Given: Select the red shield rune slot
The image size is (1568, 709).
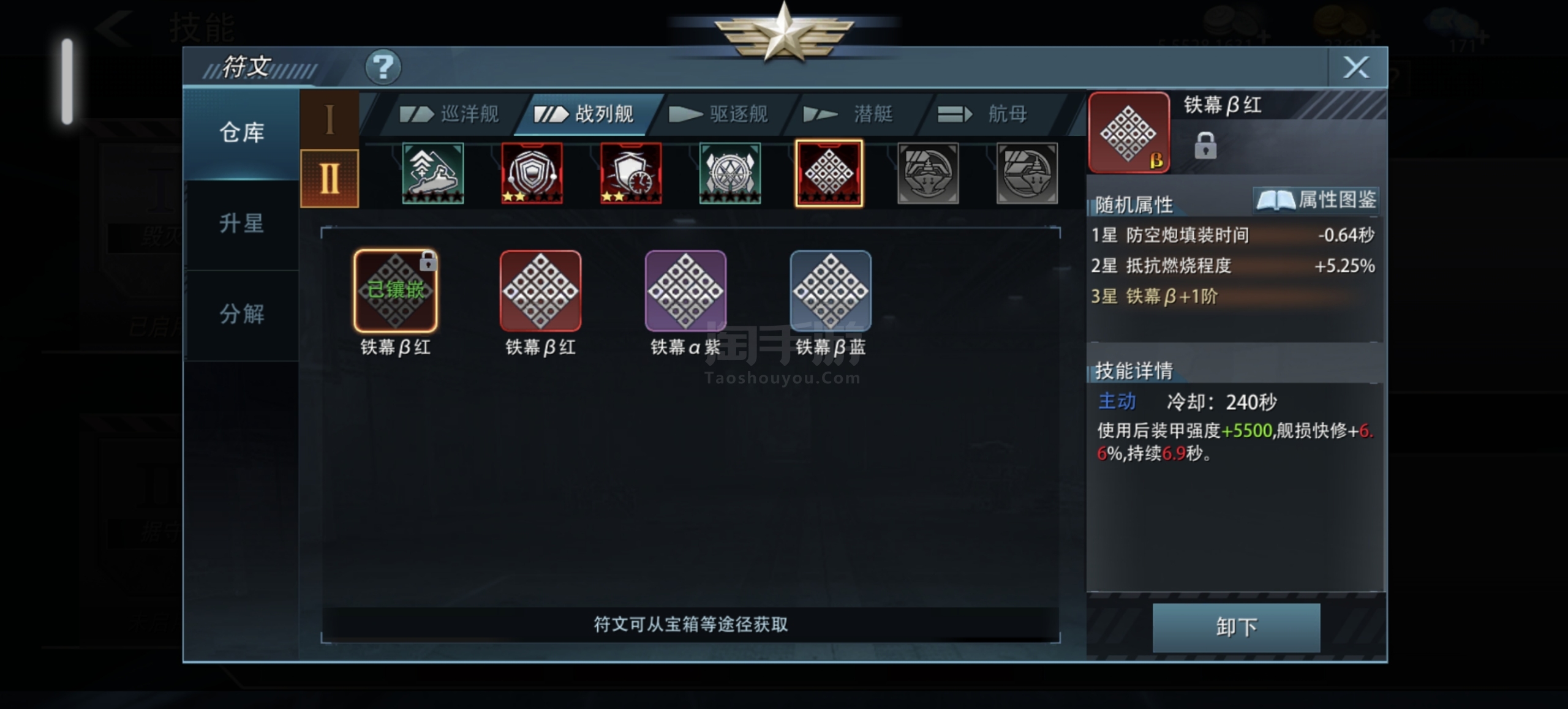Looking at the screenshot, I should (x=532, y=173).
